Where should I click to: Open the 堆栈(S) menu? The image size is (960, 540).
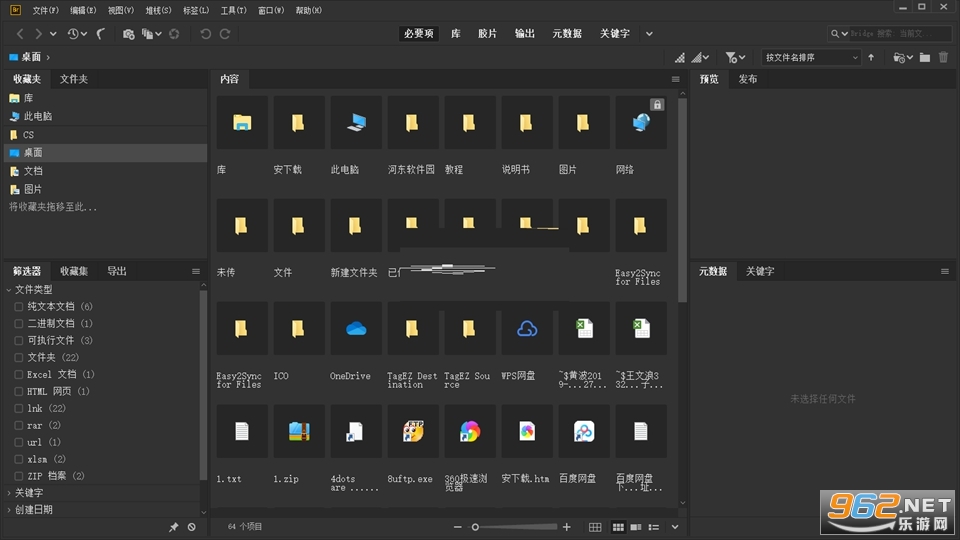coord(158,10)
